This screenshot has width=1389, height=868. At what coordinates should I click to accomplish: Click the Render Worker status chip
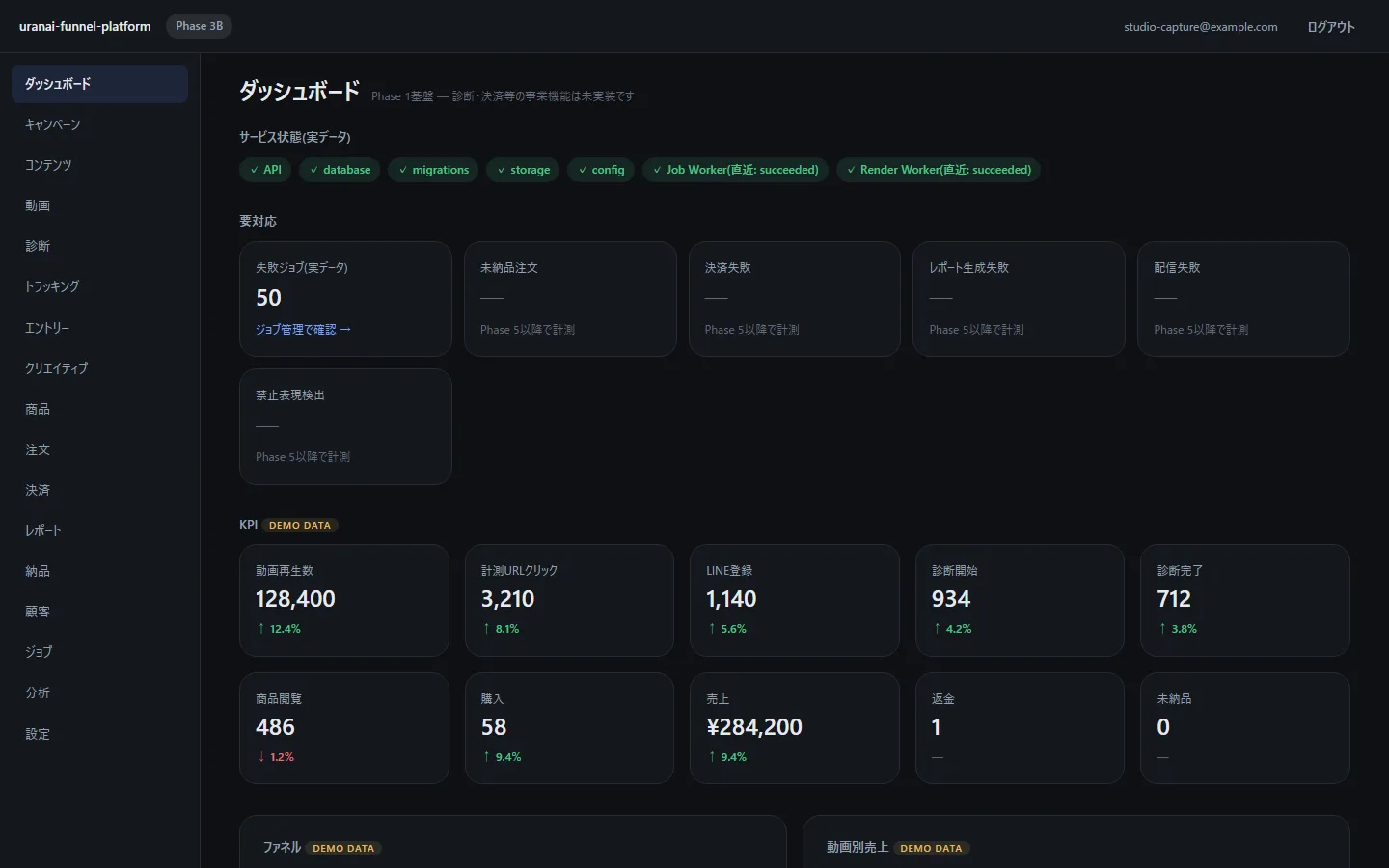point(939,170)
